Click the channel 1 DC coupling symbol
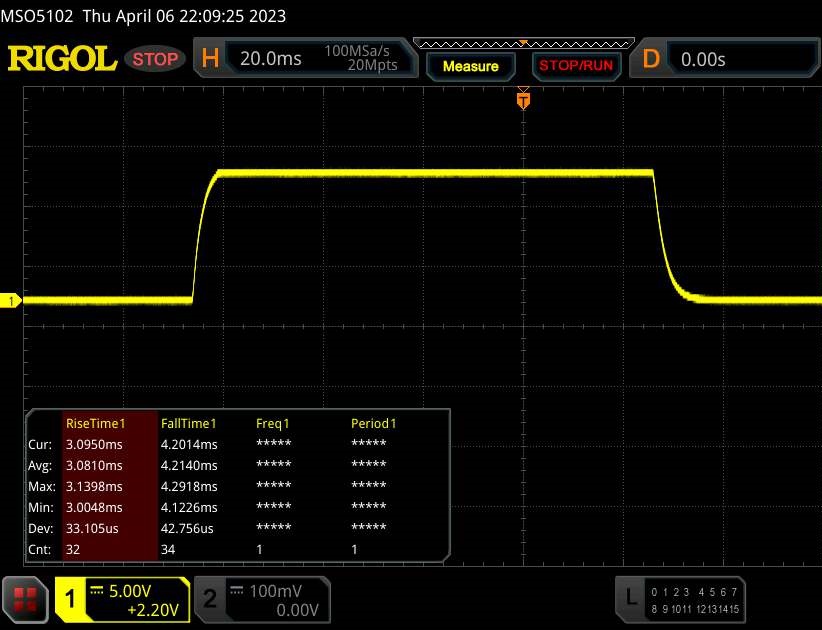This screenshot has height=630, width=822. pos(96,591)
